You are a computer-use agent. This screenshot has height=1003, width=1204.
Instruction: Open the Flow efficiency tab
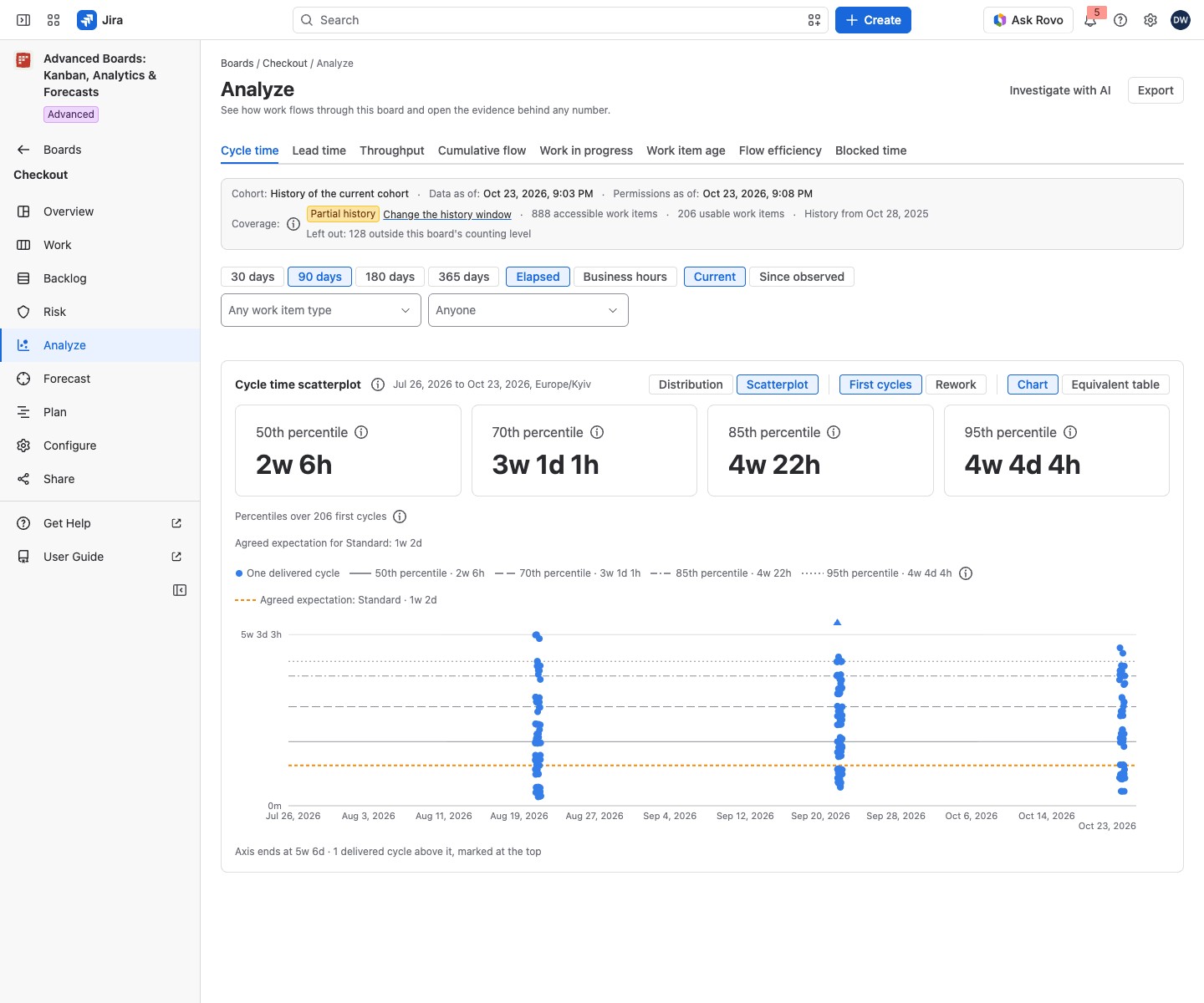[780, 150]
